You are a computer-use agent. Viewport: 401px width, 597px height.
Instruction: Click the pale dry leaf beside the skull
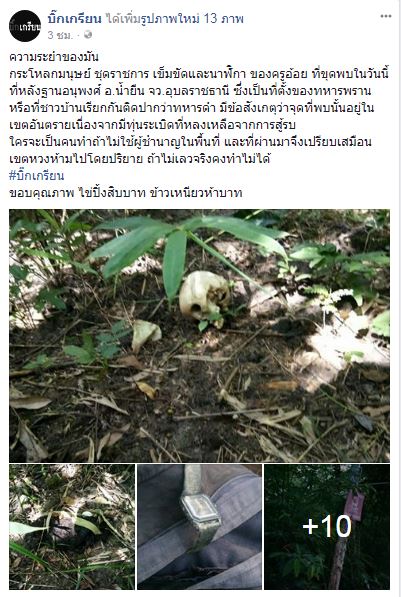pos(146,334)
